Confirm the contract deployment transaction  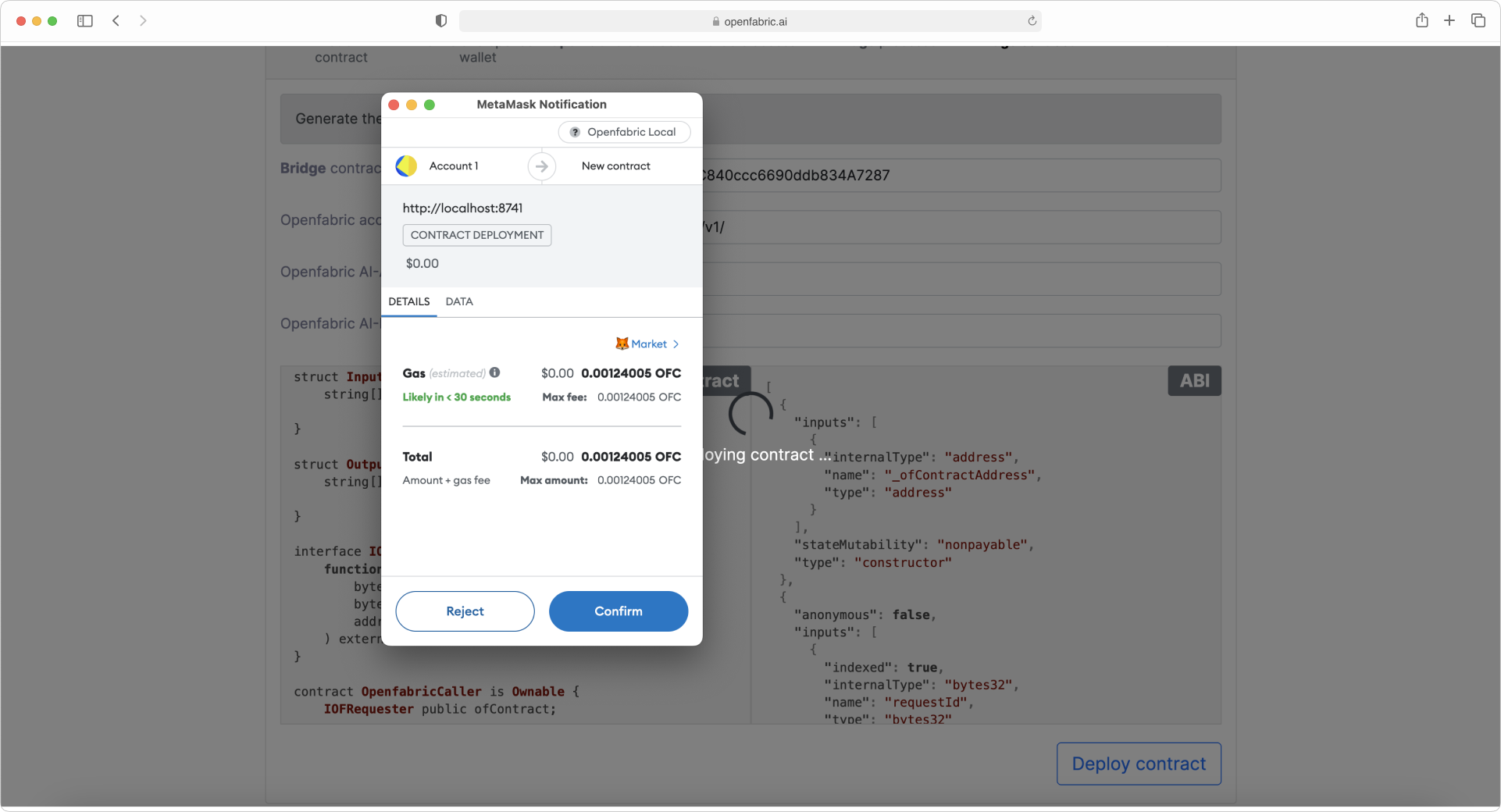619,611
